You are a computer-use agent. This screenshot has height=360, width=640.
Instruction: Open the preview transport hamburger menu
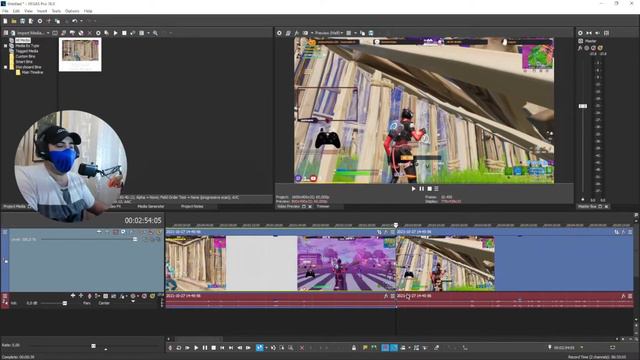pos(436,189)
